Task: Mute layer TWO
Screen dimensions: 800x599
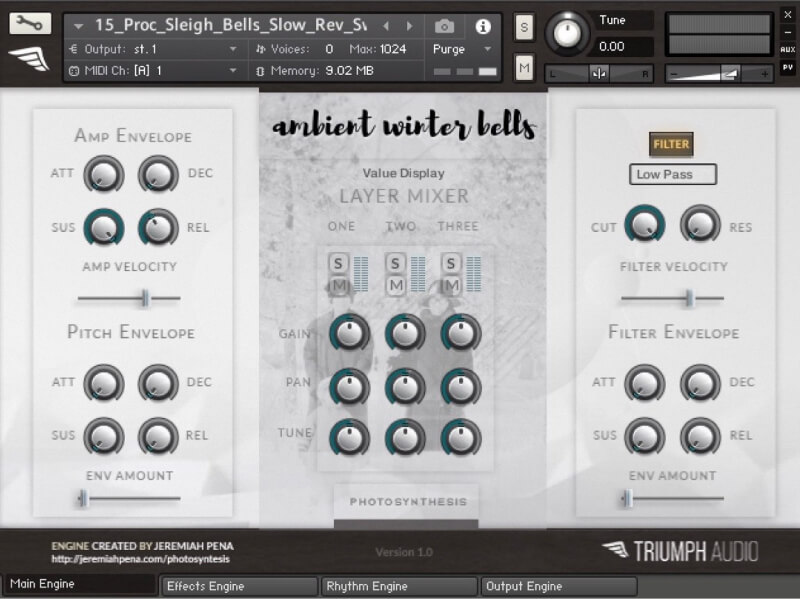Action: click(396, 285)
